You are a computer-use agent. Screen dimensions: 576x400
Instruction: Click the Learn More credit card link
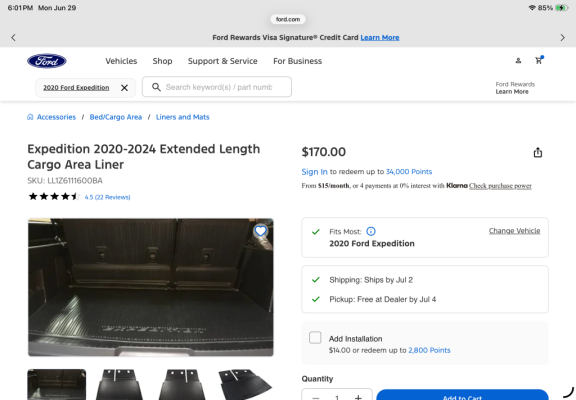click(x=380, y=37)
